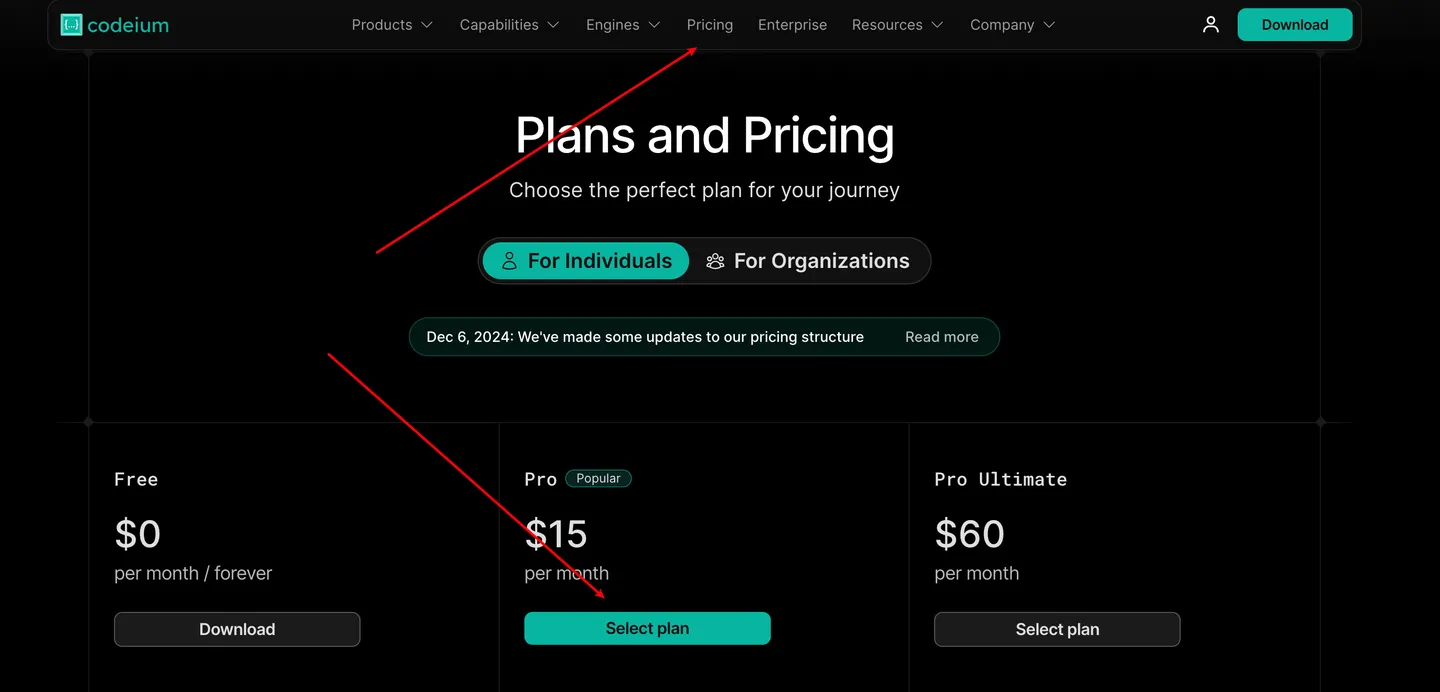Go to the Pricing page
The height and width of the screenshot is (692, 1440).
(710, 25)
